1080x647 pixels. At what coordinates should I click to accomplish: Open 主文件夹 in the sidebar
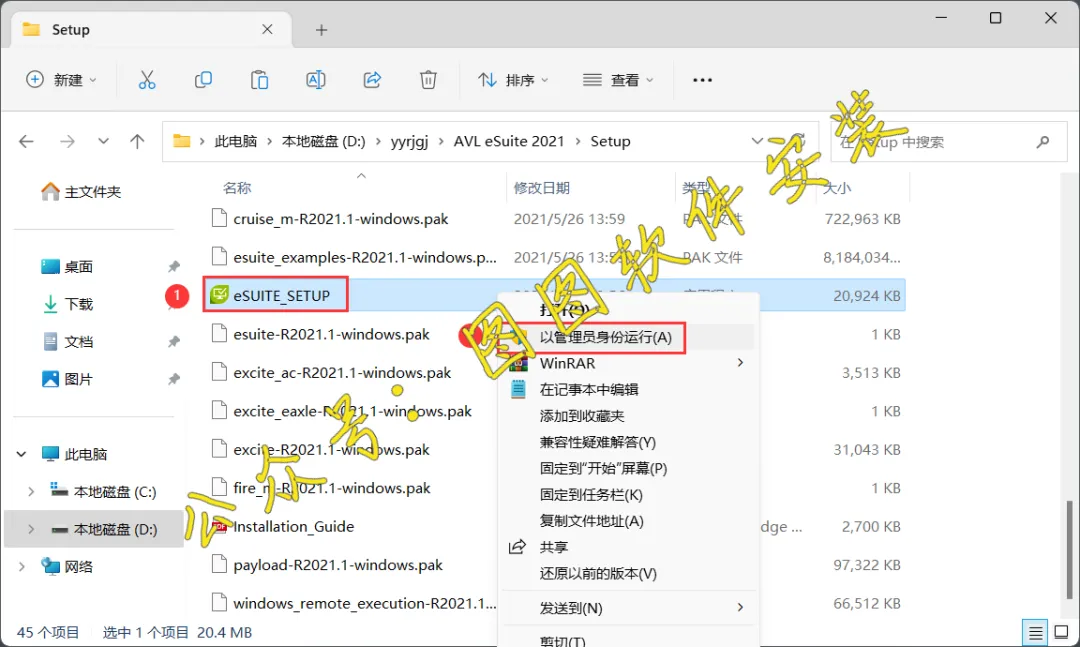[81, 192]
